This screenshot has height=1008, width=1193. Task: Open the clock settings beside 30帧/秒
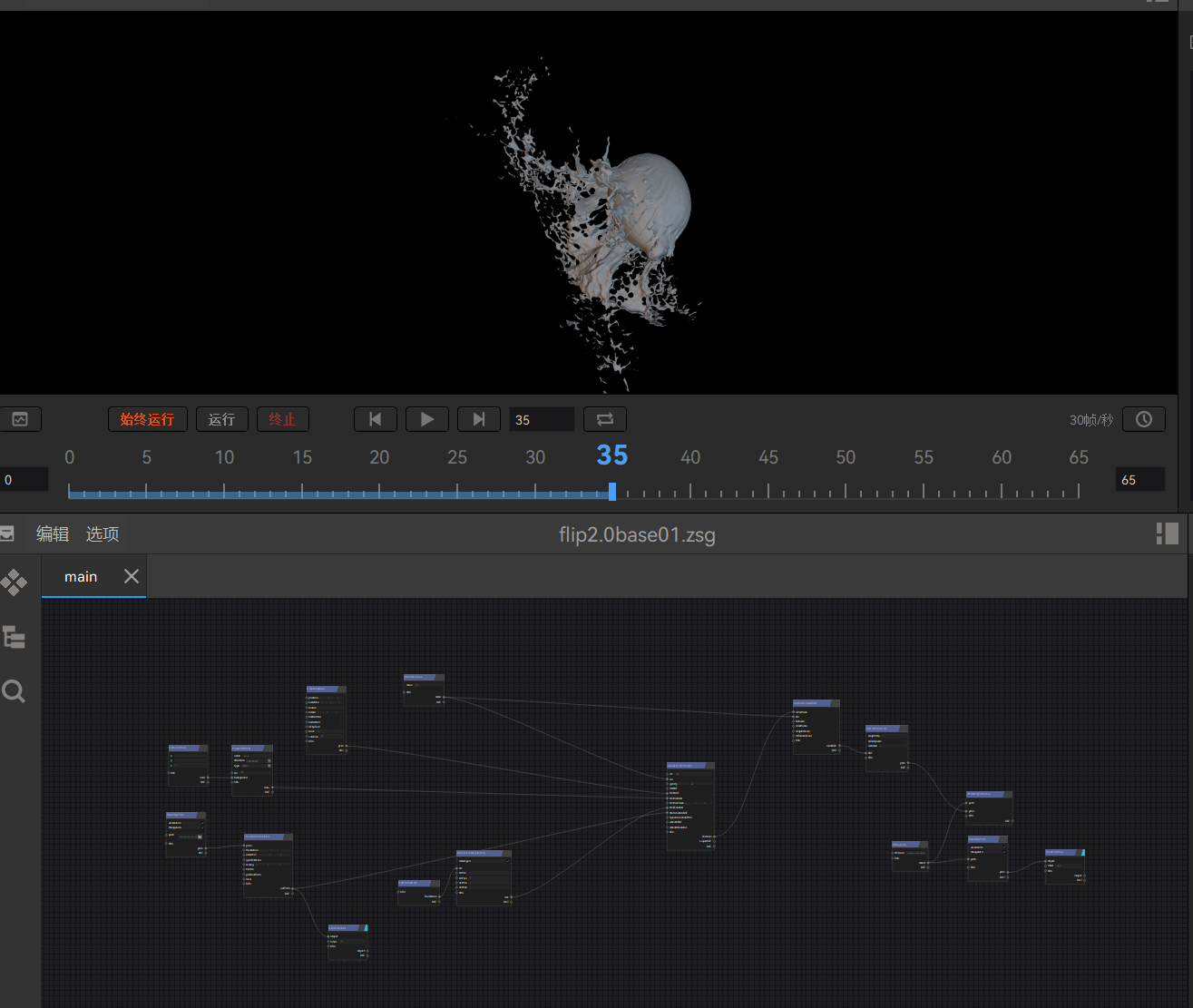pos(1143,419)
